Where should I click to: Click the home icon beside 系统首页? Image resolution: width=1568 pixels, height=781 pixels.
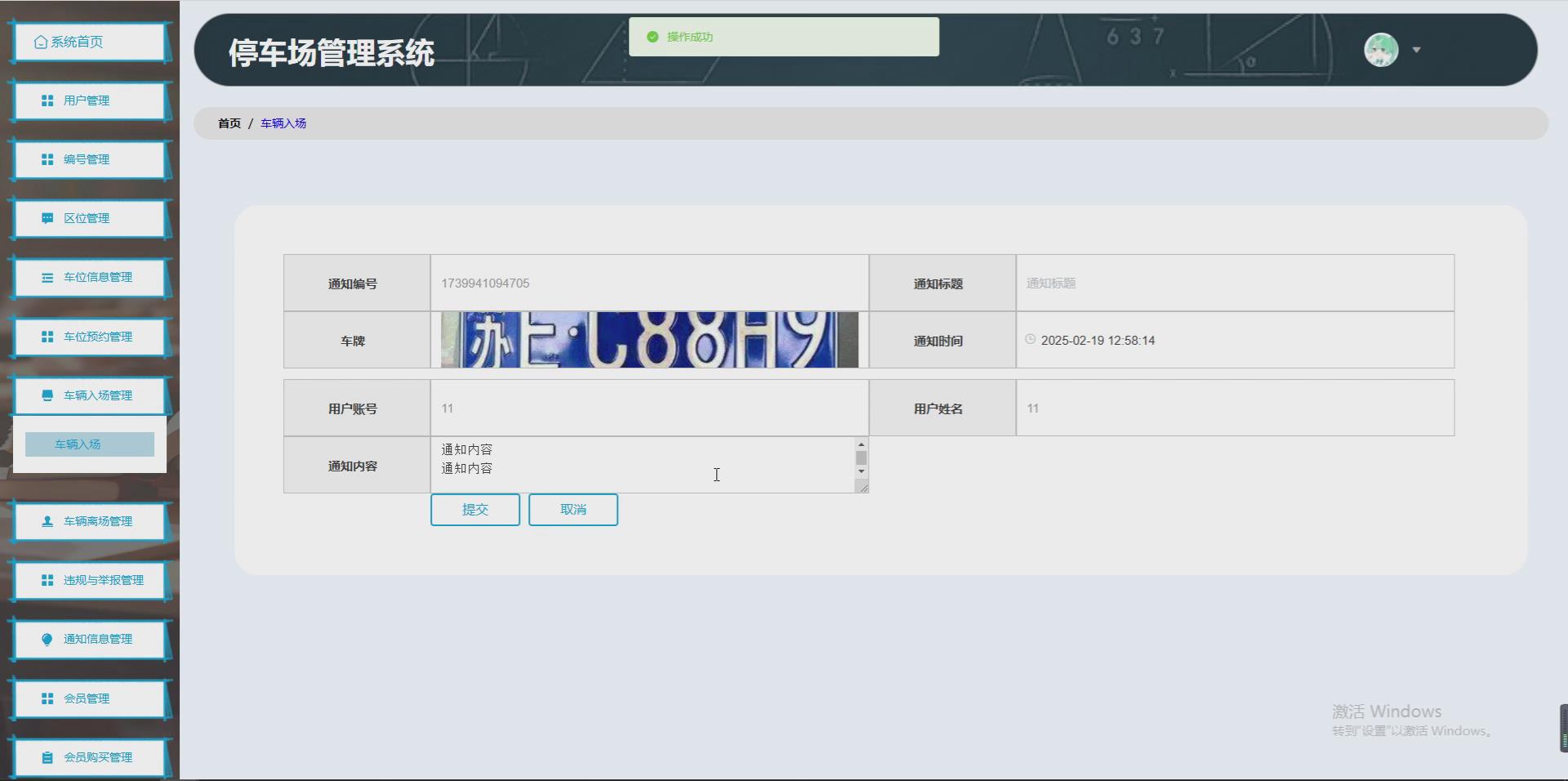tap(39, 40)
